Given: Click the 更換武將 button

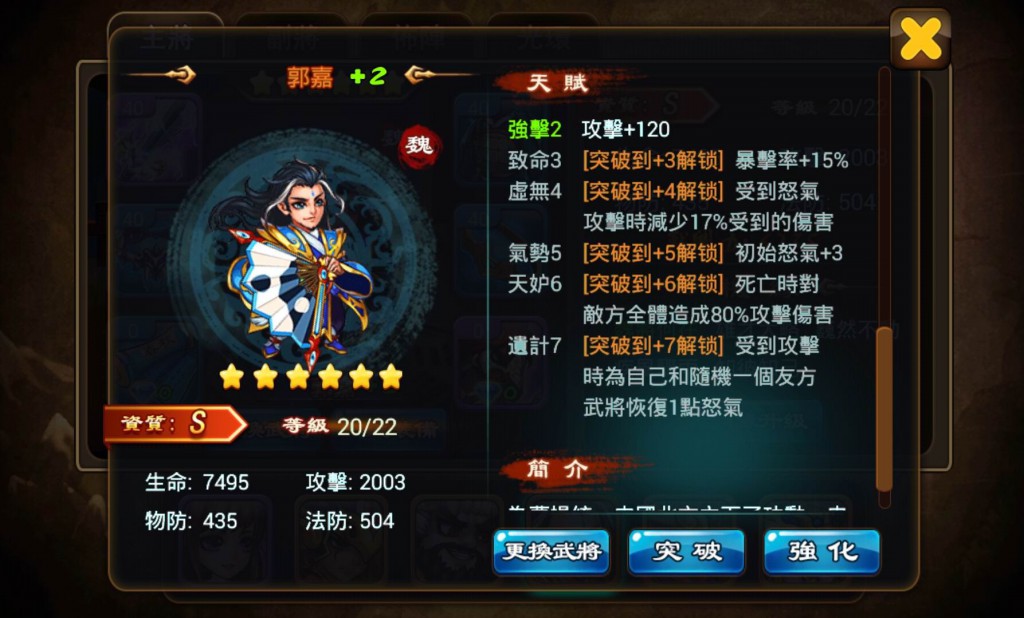Looking at the screenshot, I should [x=551, y=552].
